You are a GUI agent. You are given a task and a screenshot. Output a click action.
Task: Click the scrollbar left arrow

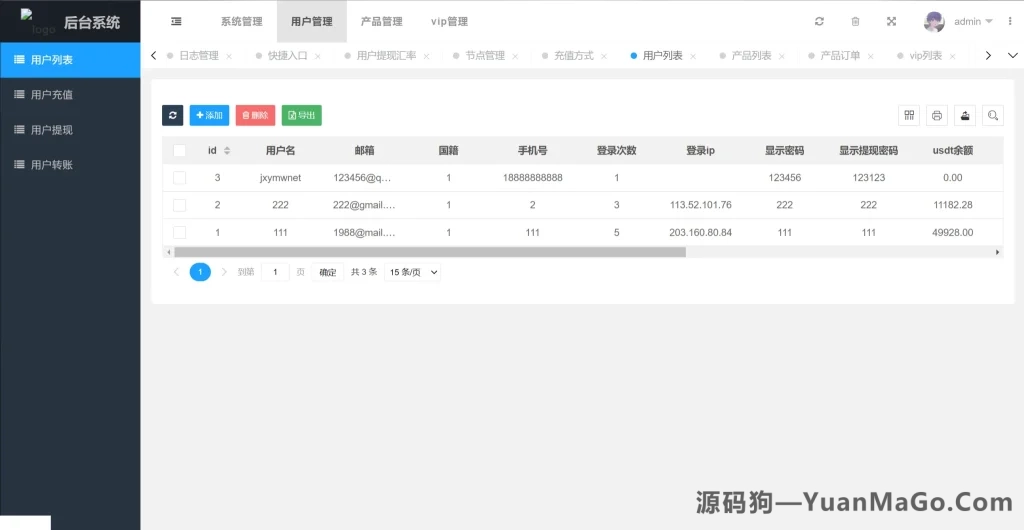[x=168, y=252]
